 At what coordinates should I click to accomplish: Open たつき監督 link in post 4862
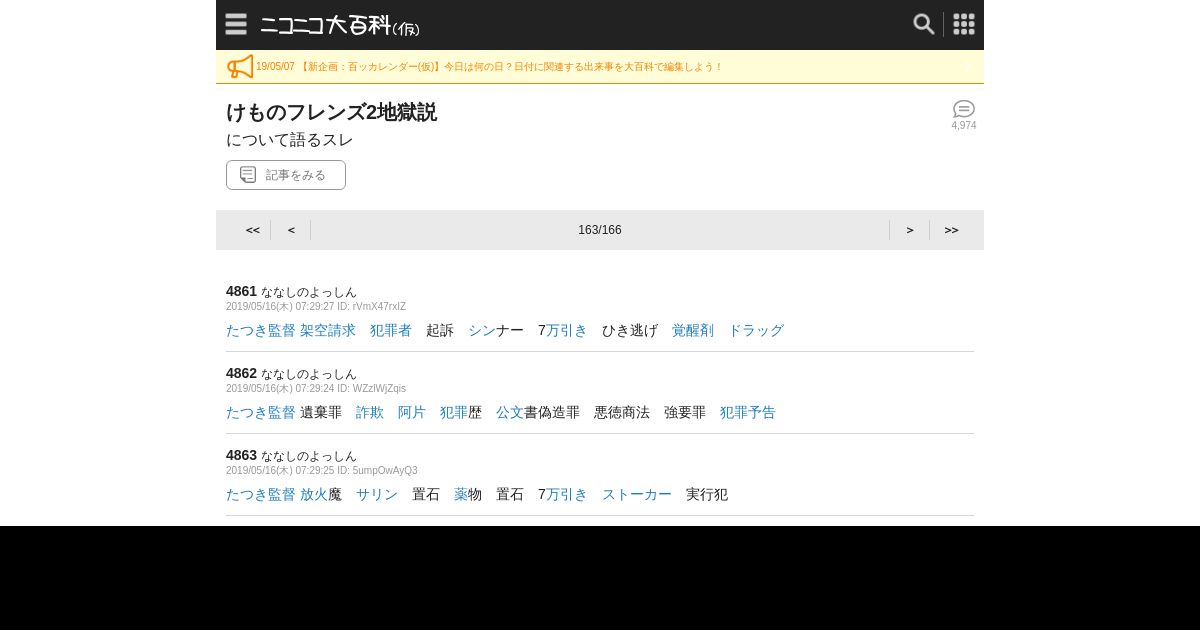(261, 412)
